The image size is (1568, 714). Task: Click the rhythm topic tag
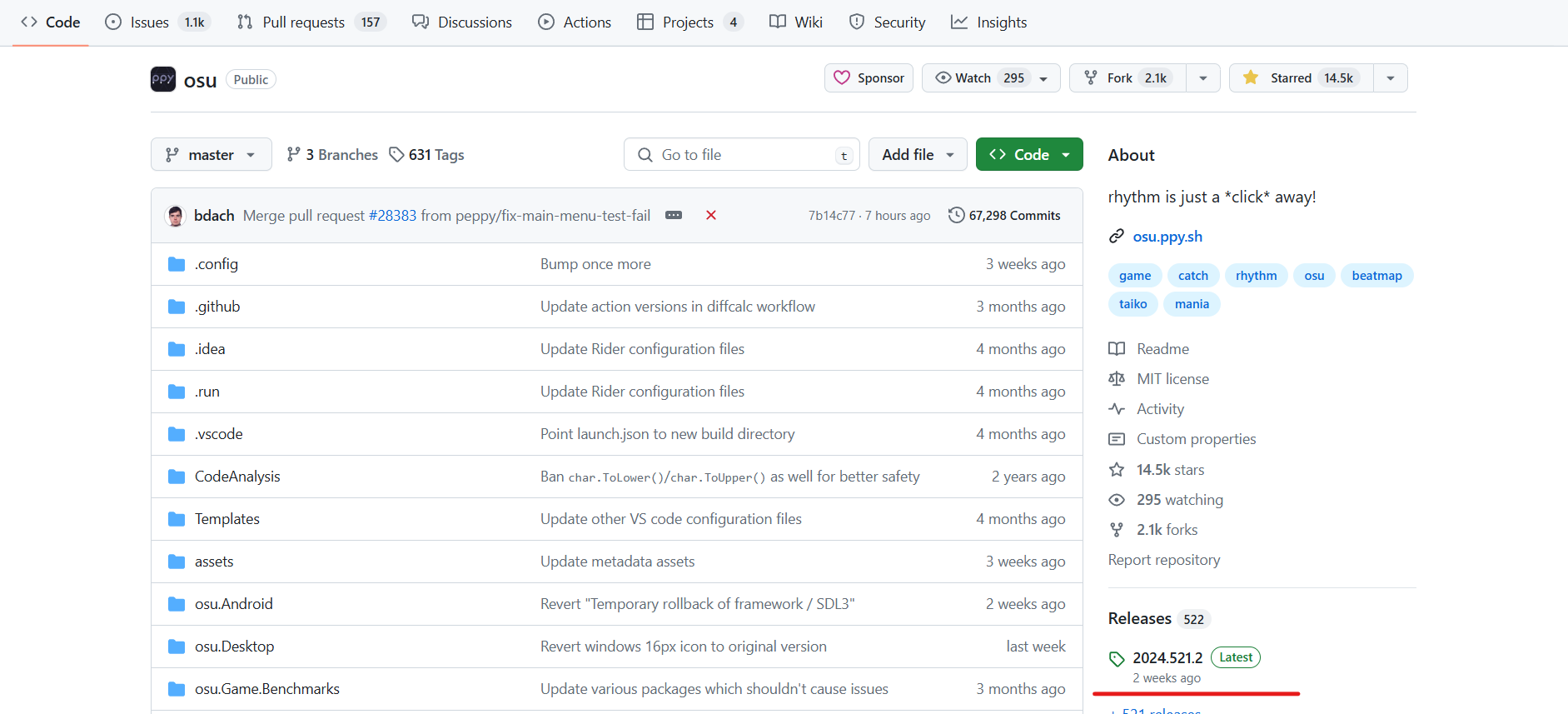pyautogui.click(x=1256, y=276)
